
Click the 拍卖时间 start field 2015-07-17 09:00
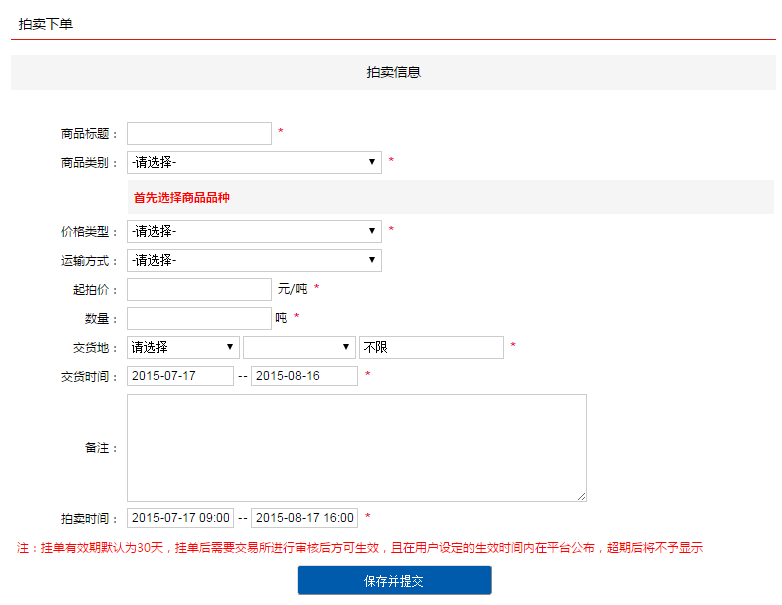pyautogui.click(x=180, y=518)
